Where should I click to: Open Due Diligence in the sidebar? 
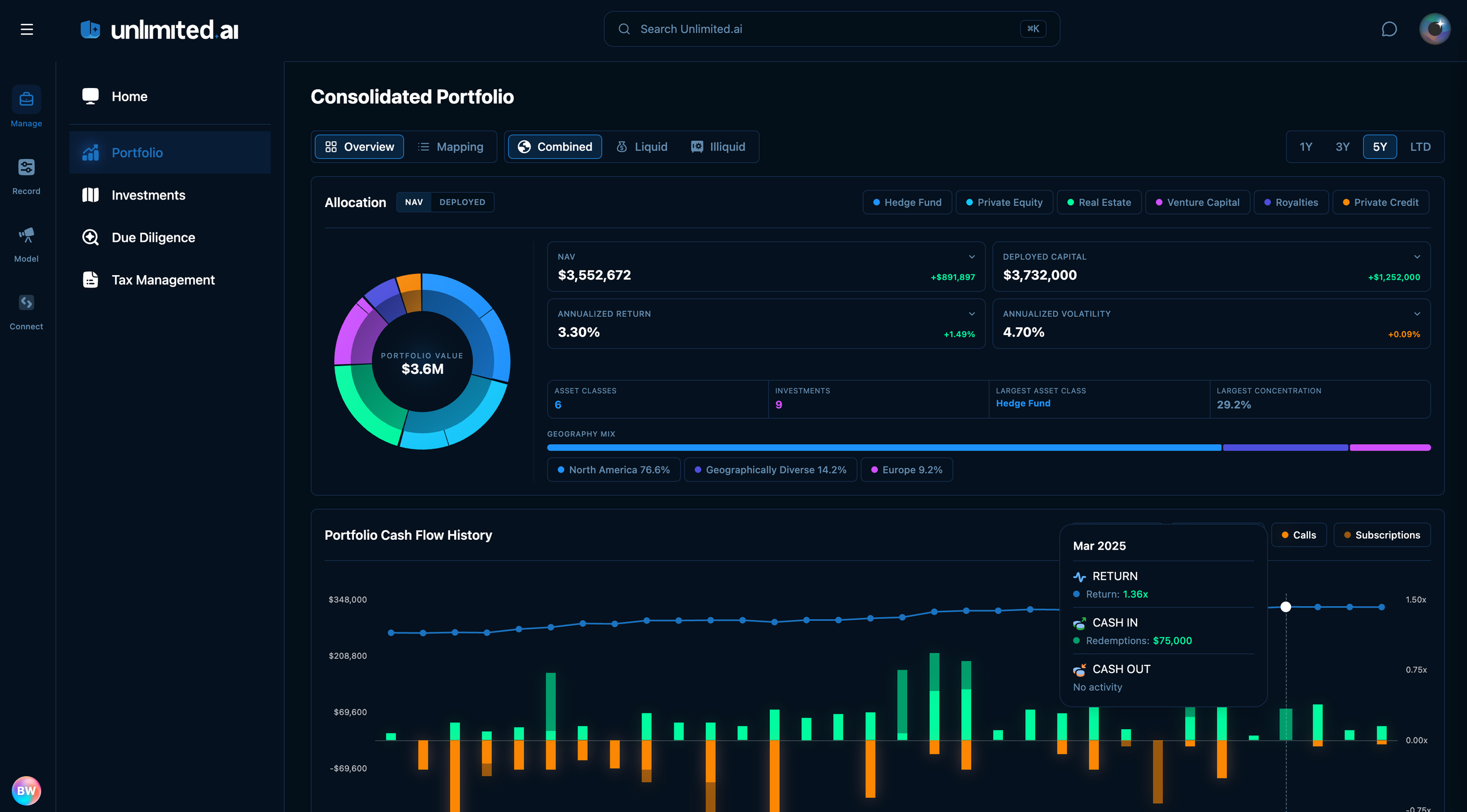coord(153,238)
